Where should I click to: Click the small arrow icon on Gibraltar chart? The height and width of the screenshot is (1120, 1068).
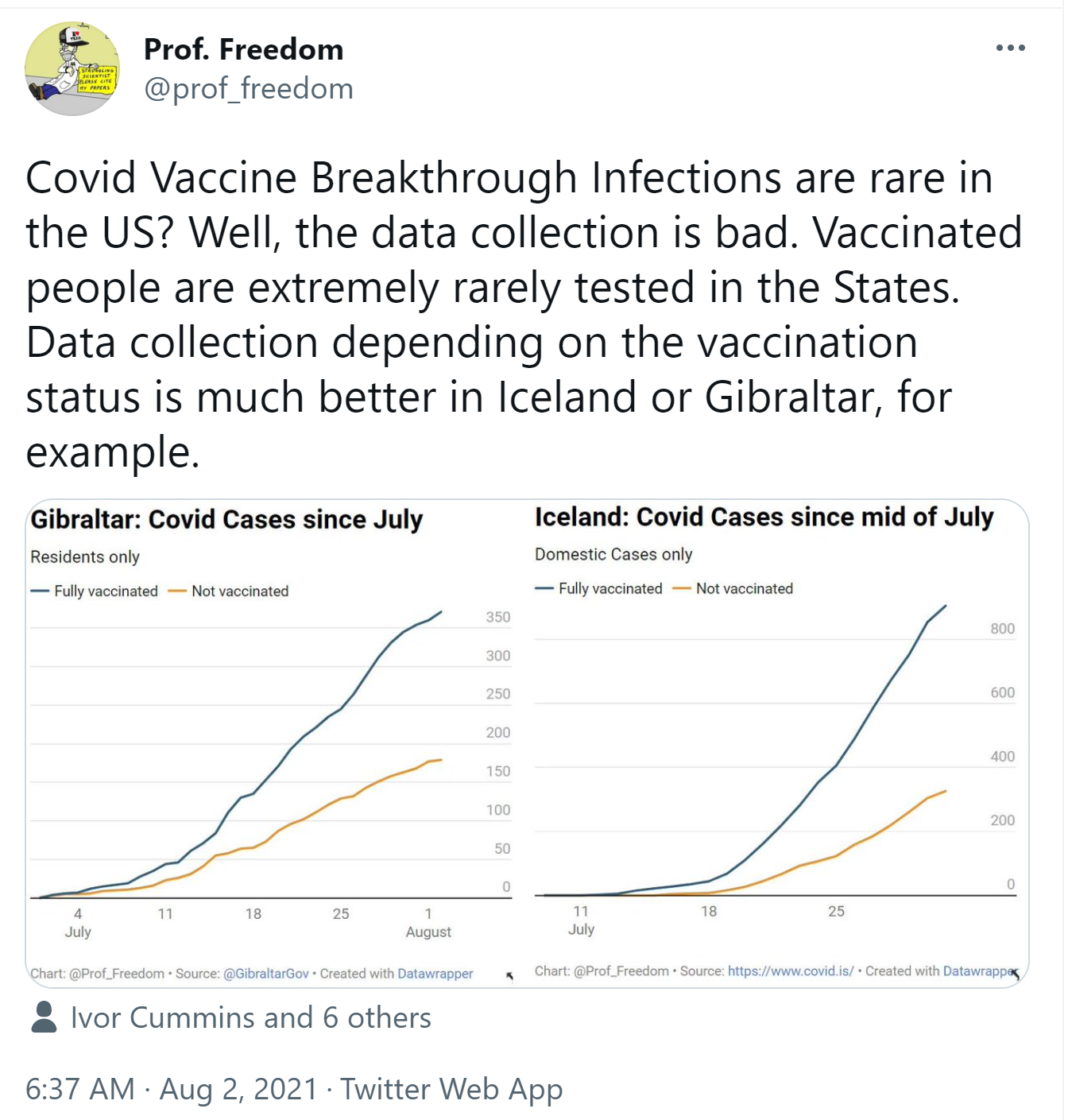[509, 975]
